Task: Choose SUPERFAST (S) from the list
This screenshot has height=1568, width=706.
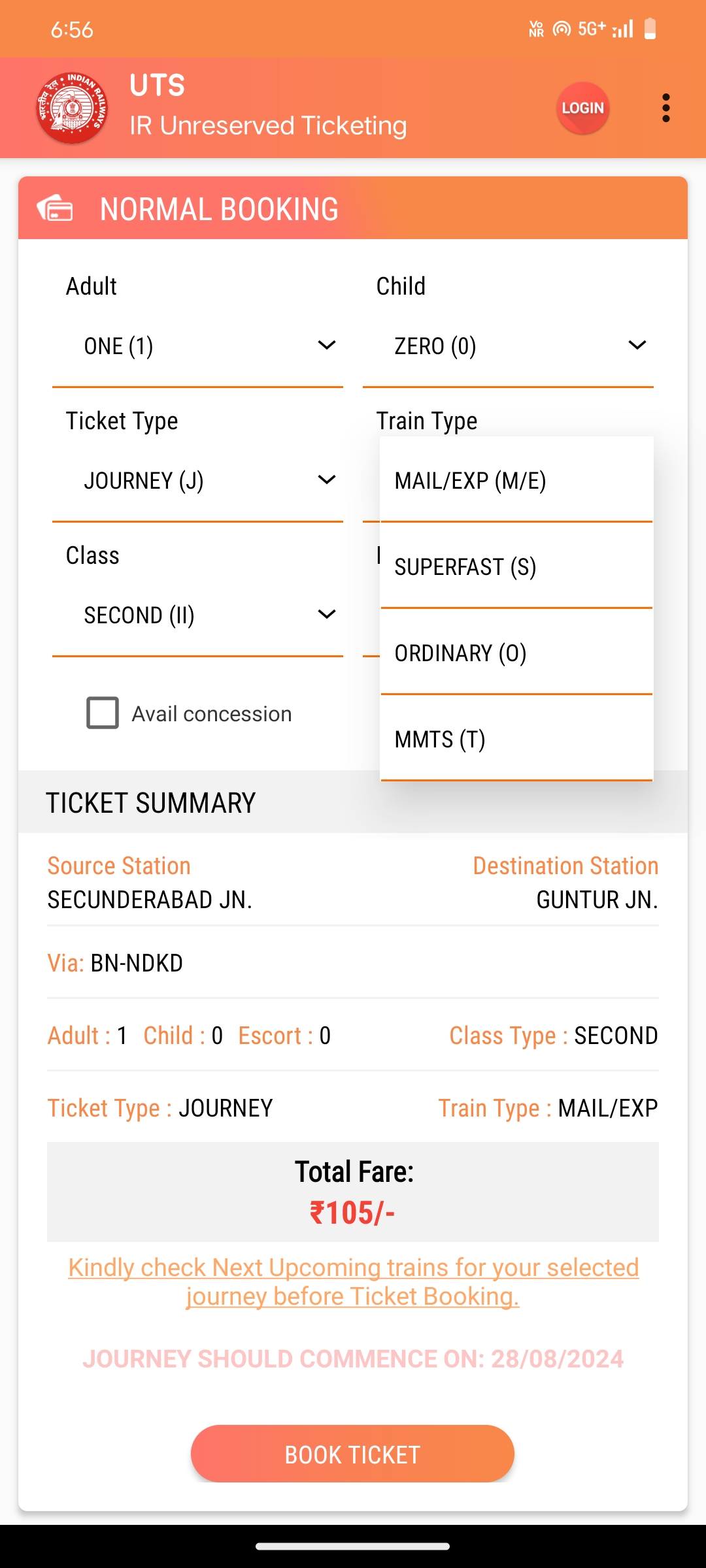Action: click(516, 566)
